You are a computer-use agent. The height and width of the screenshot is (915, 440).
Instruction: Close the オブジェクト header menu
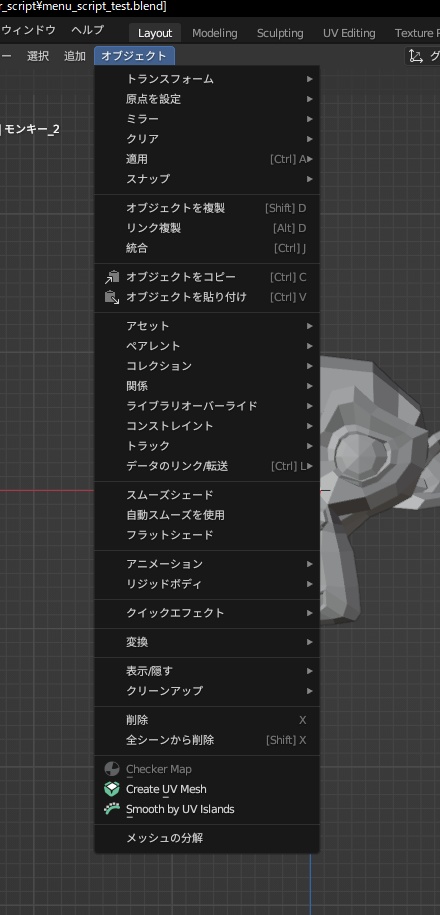134,56
